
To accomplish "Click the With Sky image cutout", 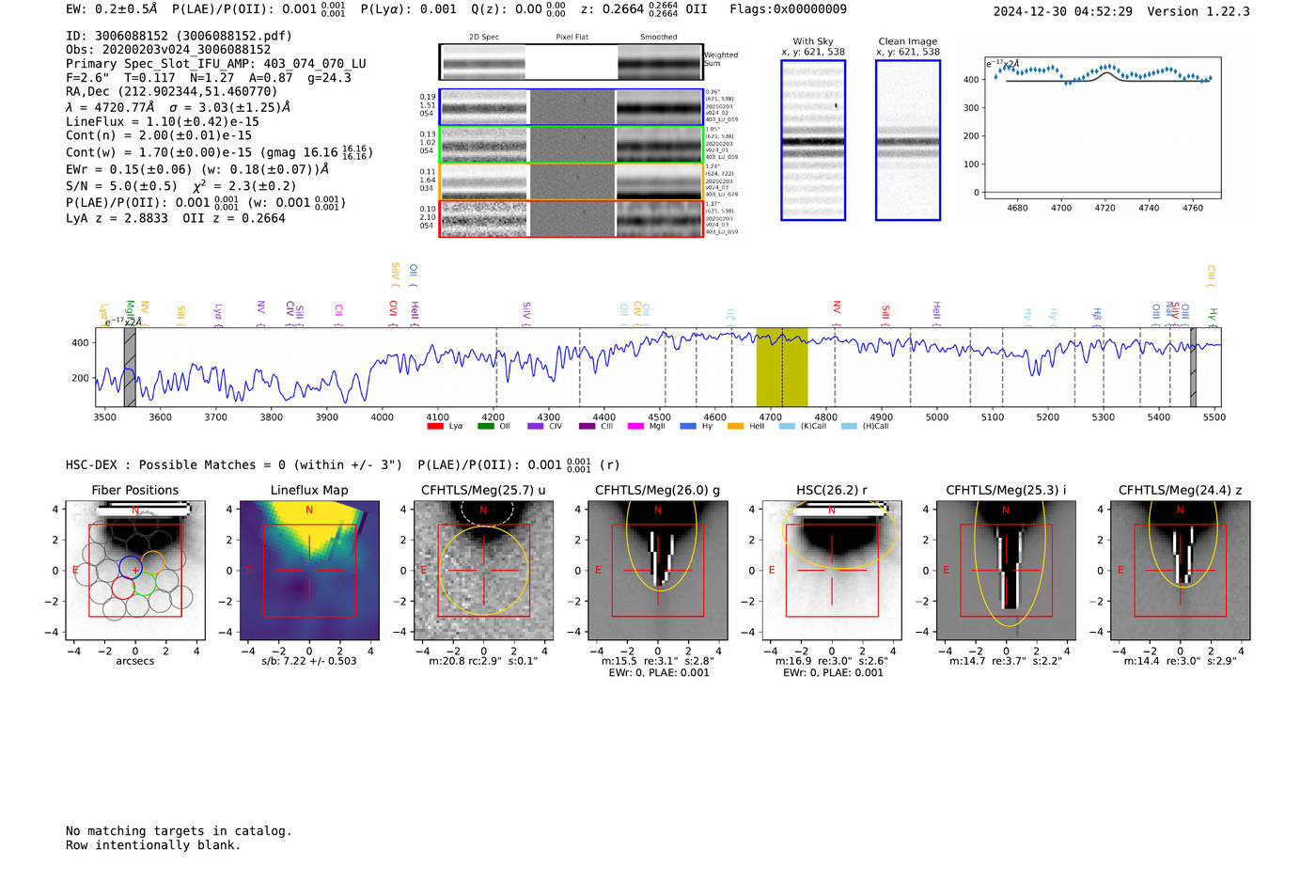I will coord(813,140).
